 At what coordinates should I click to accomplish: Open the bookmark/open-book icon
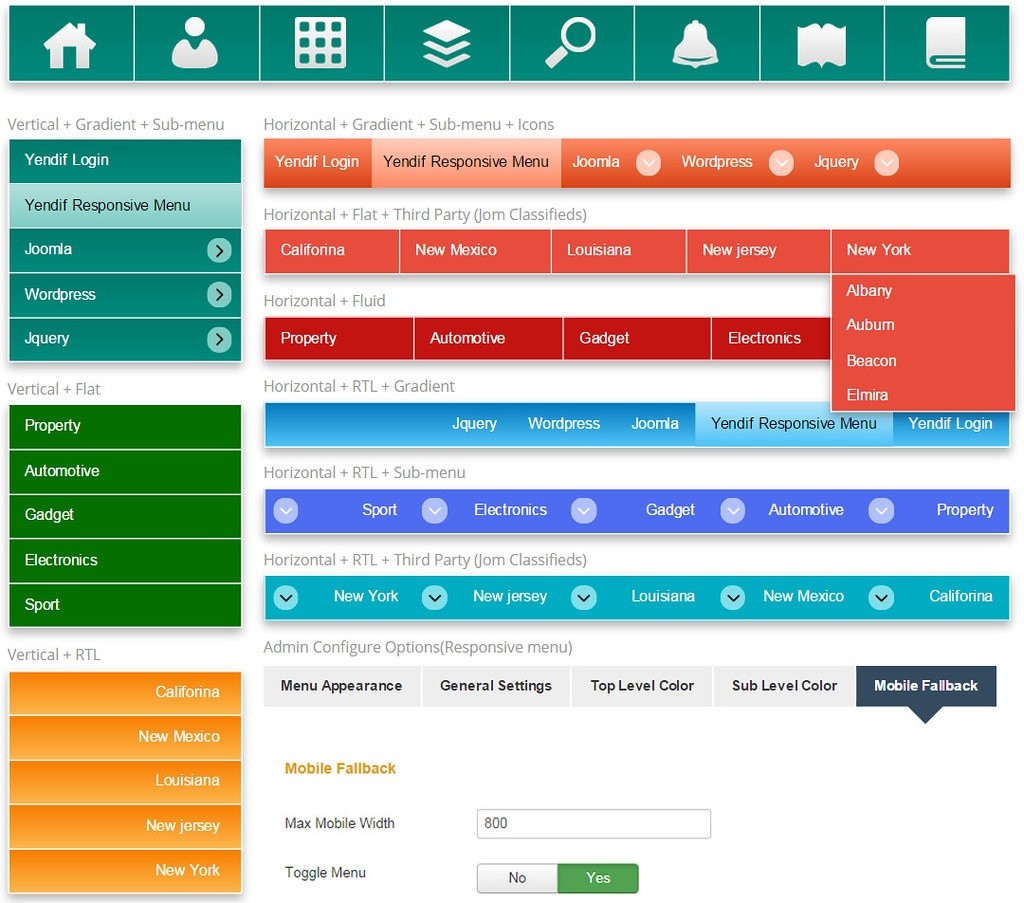pyautogui.click(x=821, y=43)
